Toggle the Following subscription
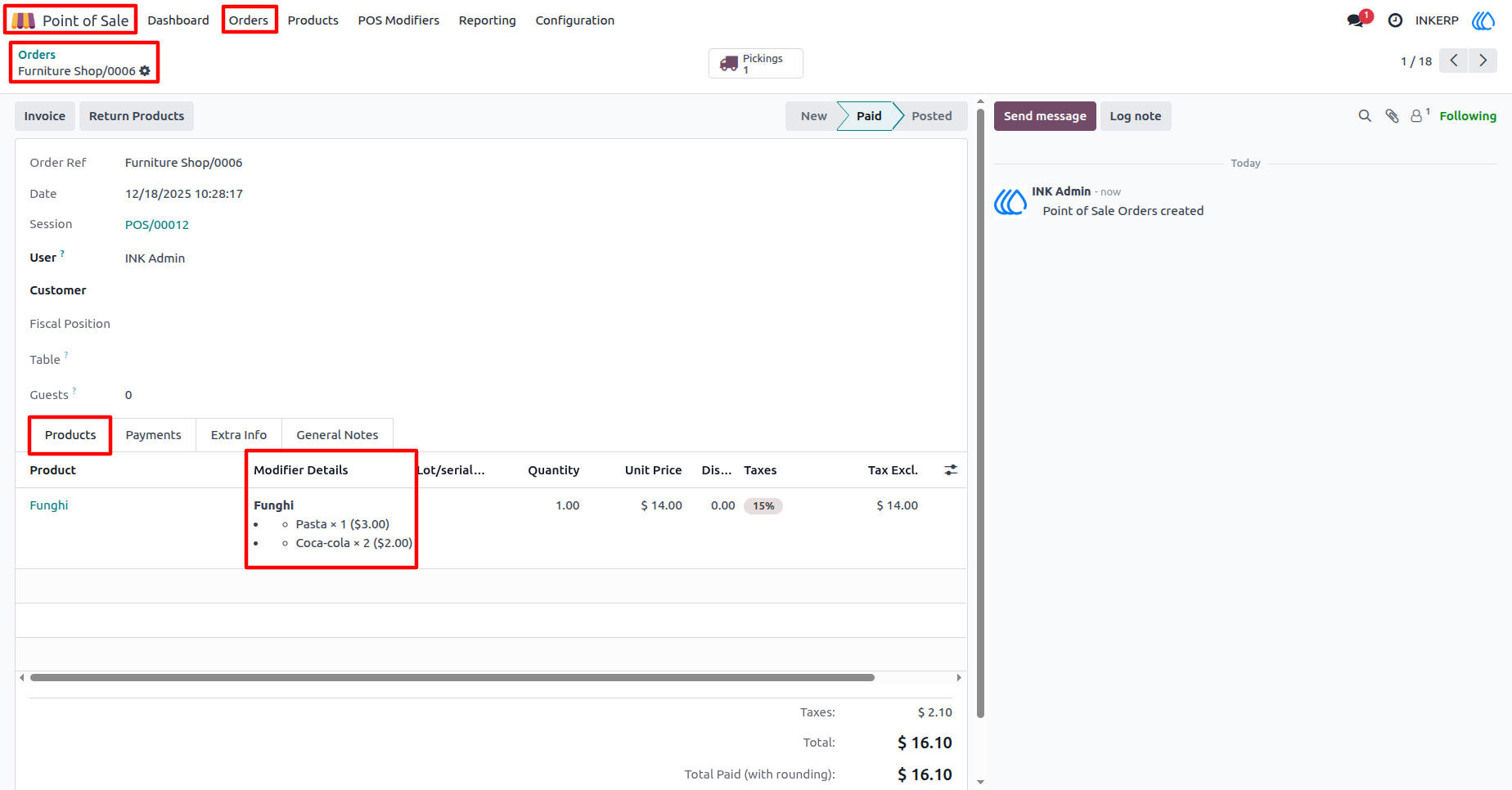 1468,116
